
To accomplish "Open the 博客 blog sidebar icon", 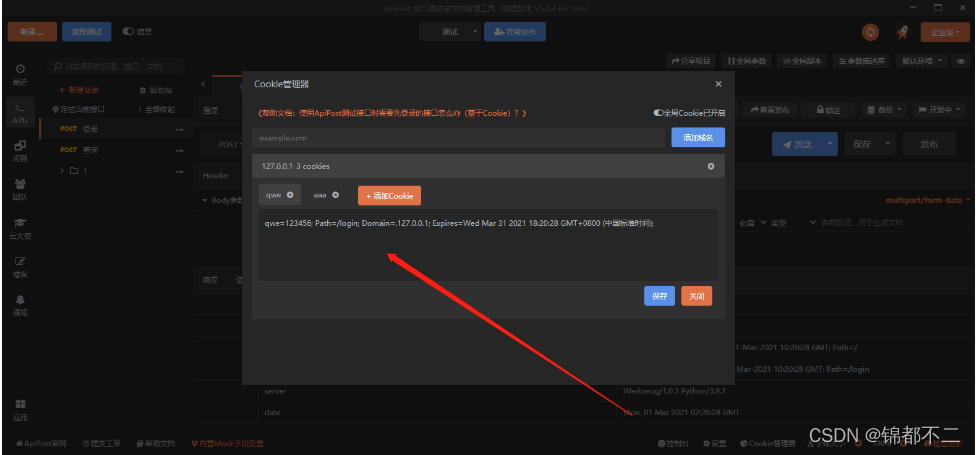I will 20,267.
